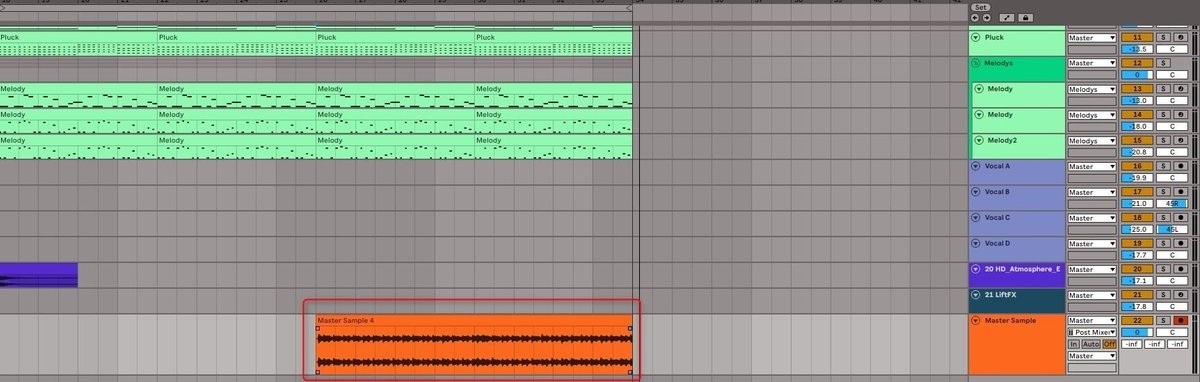Toggle track activator 16 for Vocal A
This screenshot has width=1200, height=382.
tap(1137, 166)
